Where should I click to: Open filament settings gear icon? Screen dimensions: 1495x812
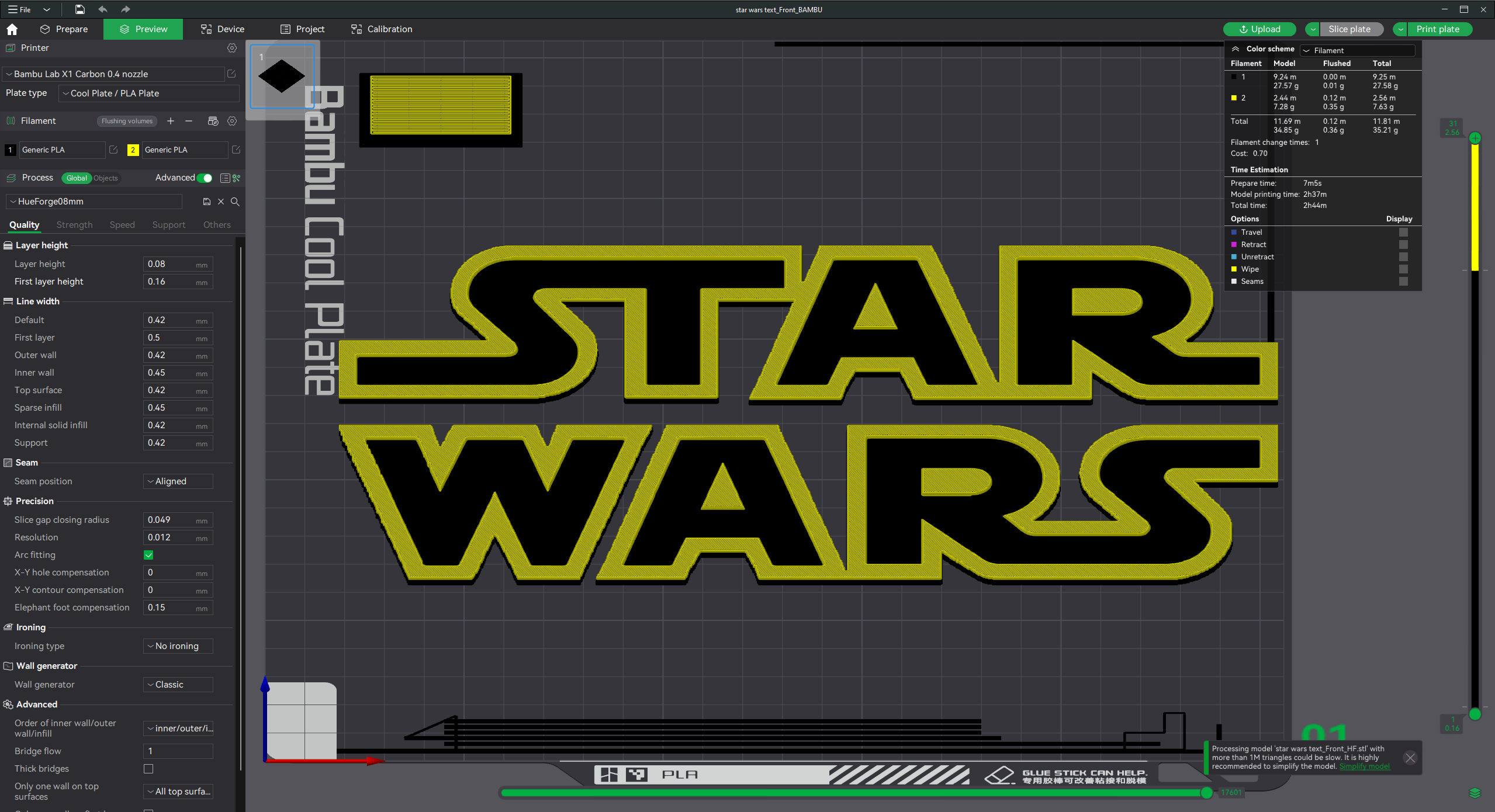point(232,121)
